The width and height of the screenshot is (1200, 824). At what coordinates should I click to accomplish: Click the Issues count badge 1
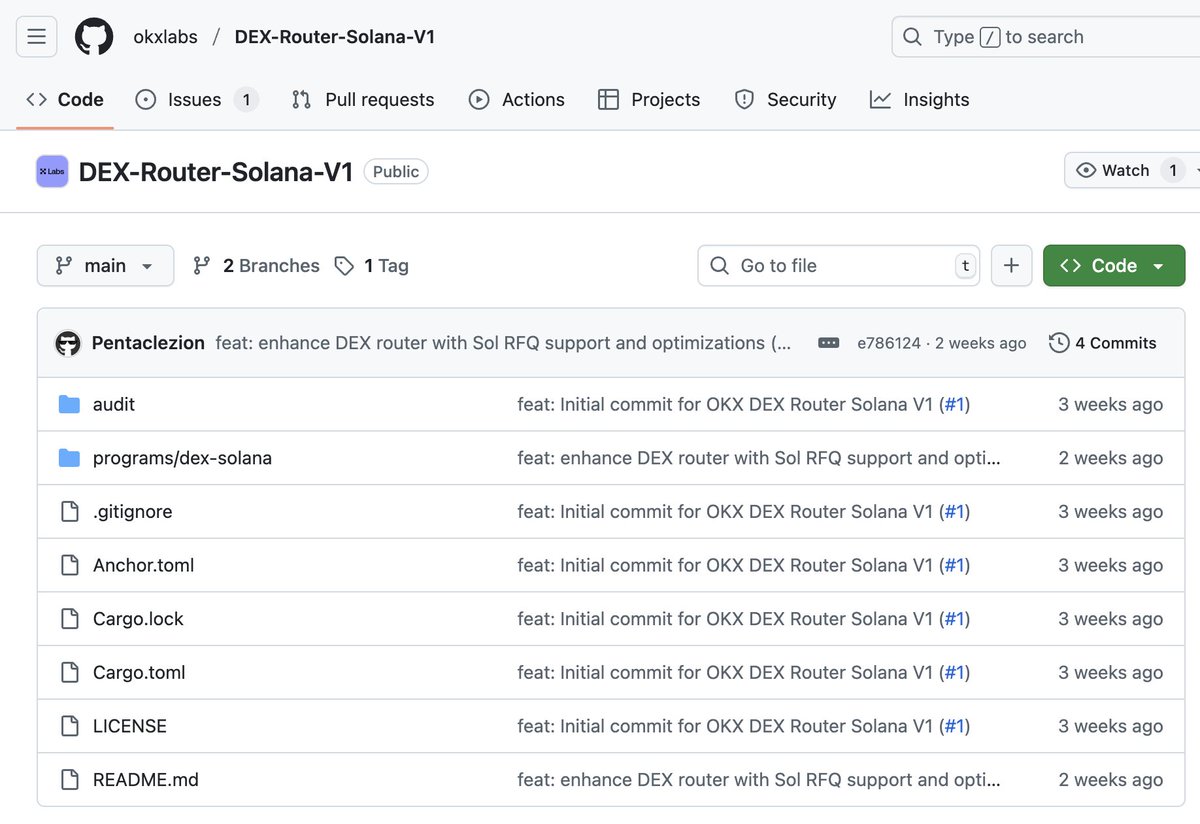(x=246, y=99)
